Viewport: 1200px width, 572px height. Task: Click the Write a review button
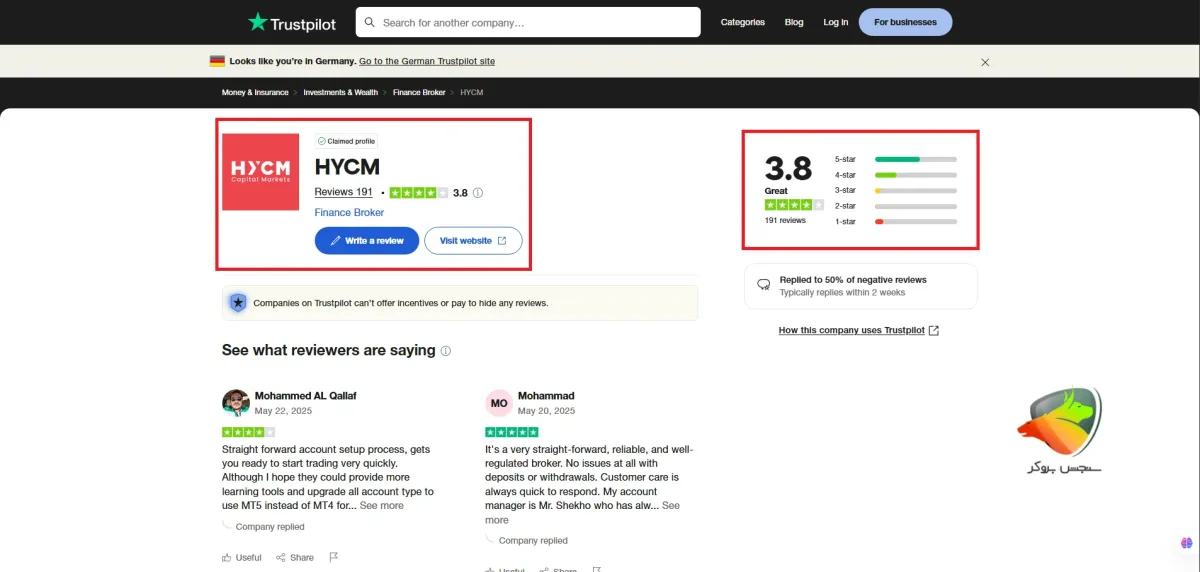coord(367,240)
